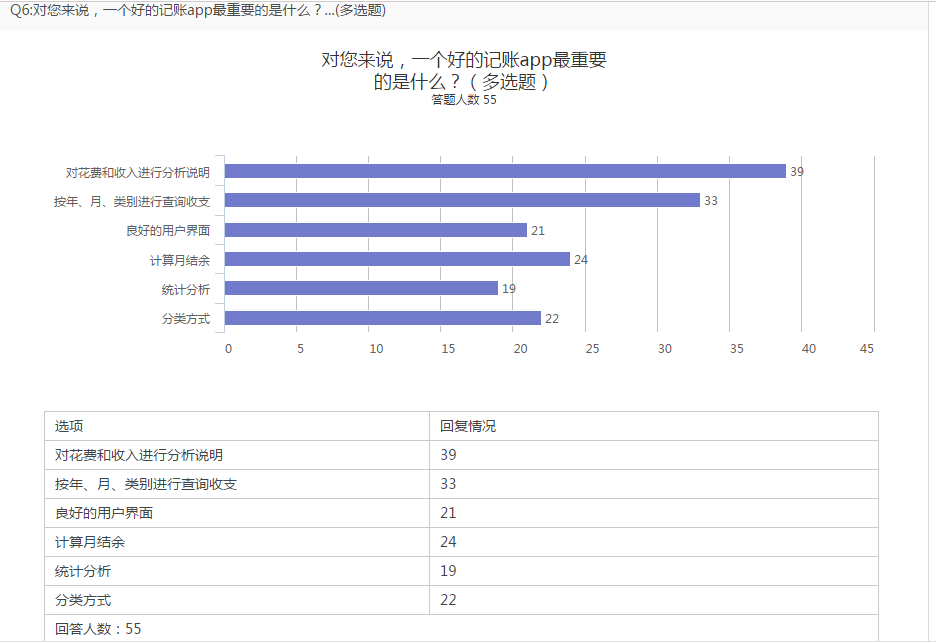The width and height of the screenshot is (936, 643).
Task: Click chart axis label 统计分析
Action: click(x=186, y=290)
